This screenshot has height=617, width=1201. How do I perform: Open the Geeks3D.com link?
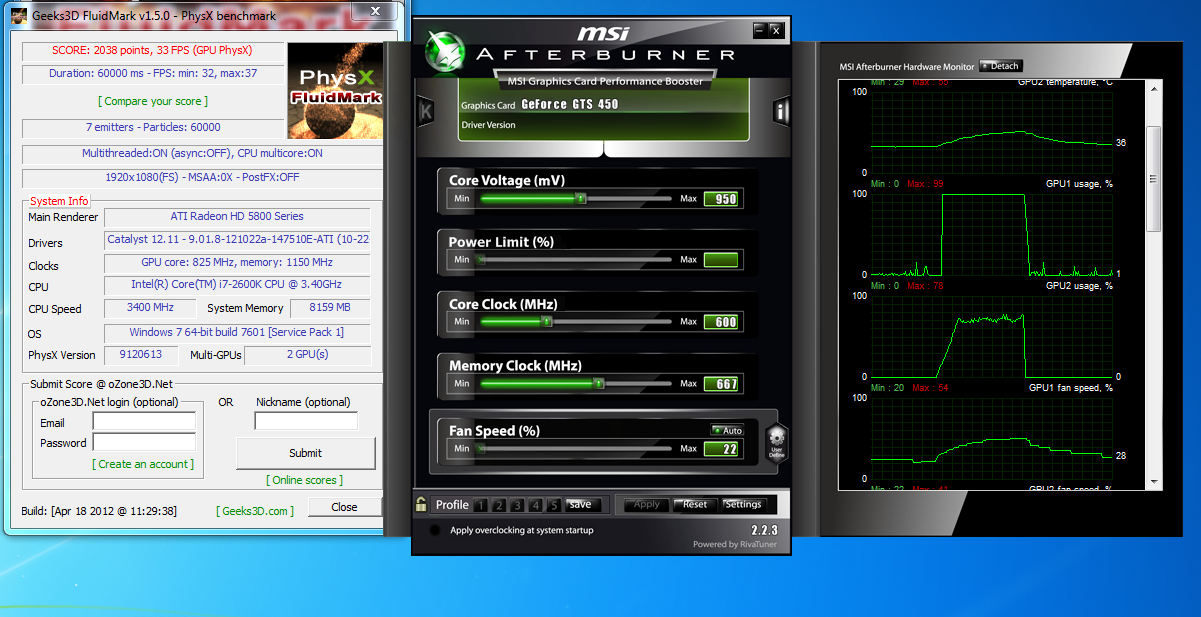click(255, 511)
